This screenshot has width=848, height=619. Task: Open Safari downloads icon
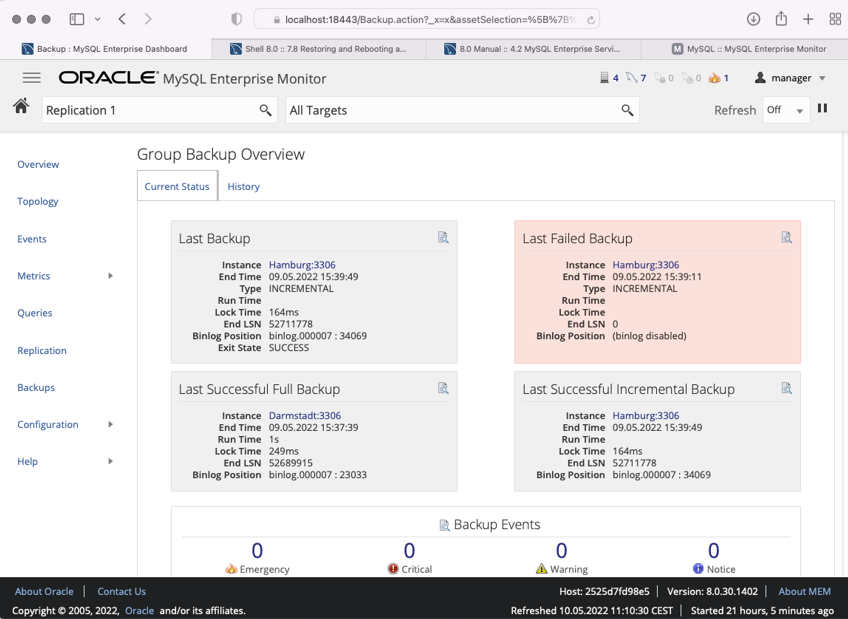click(x=753, y=19)
